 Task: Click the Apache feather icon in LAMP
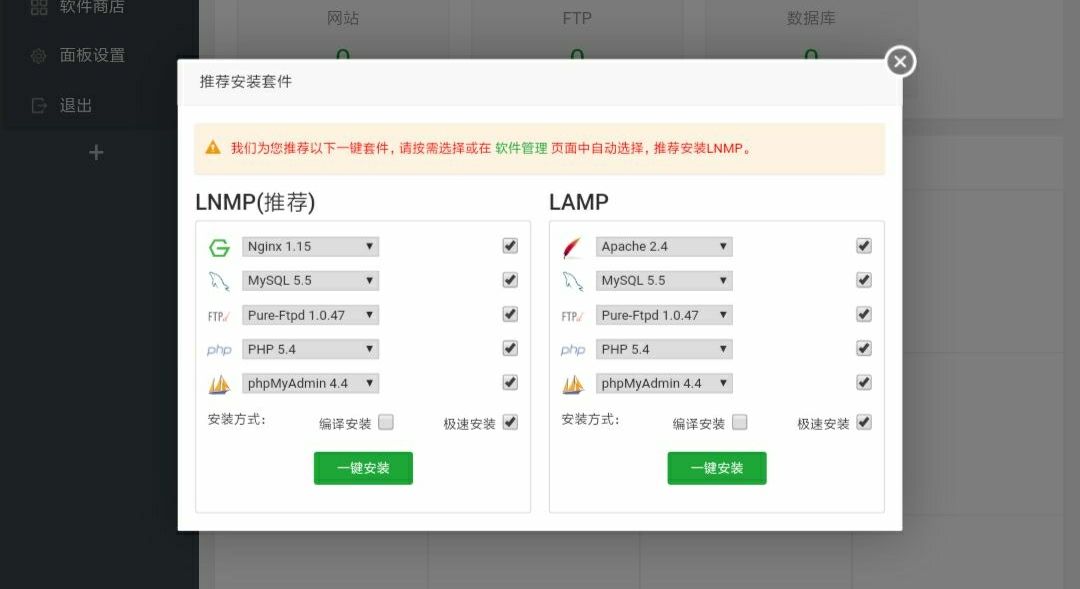572,247
